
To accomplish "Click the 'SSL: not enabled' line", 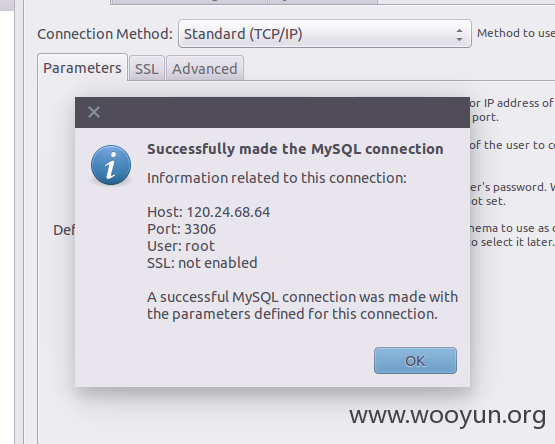I will tap(202, 263).
